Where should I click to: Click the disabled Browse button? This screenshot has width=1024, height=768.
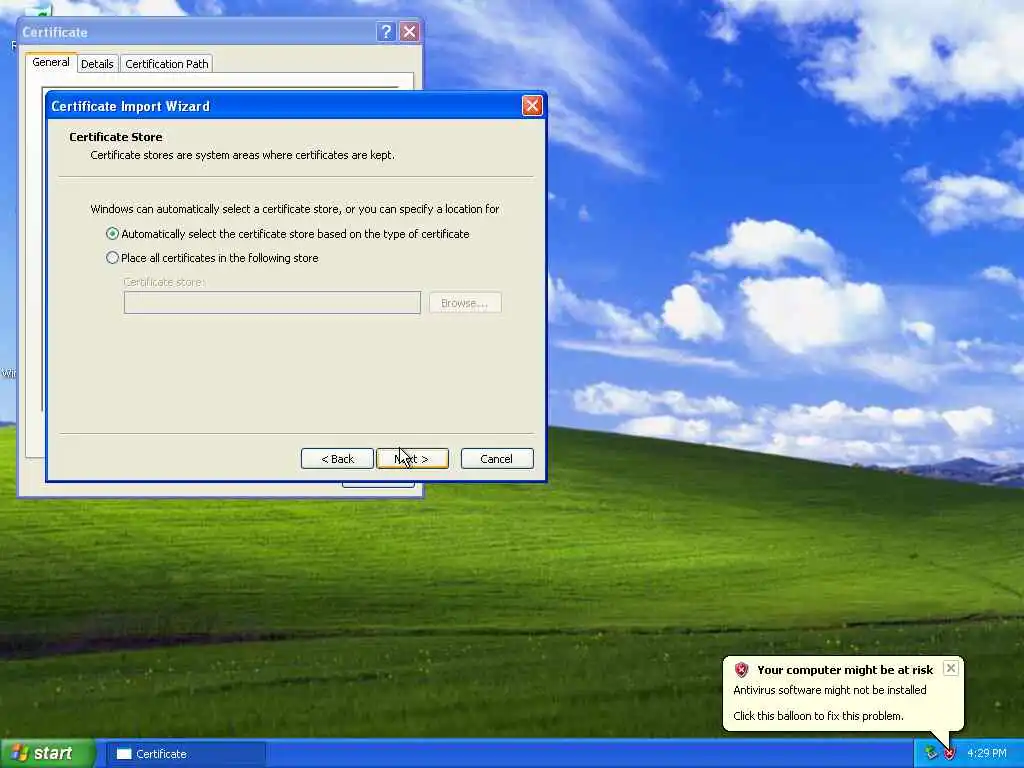(465, 303)
